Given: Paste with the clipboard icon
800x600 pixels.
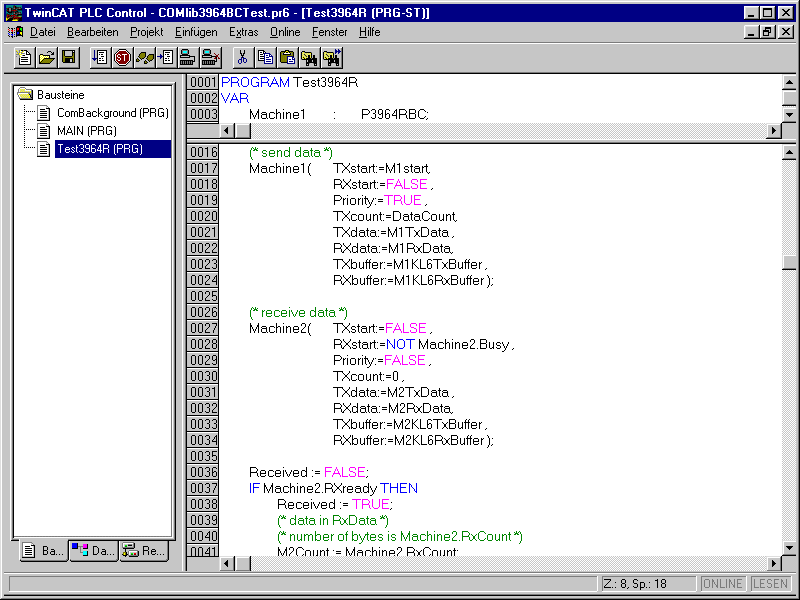Looking at the screenshot, I should [x=287, y=58].
